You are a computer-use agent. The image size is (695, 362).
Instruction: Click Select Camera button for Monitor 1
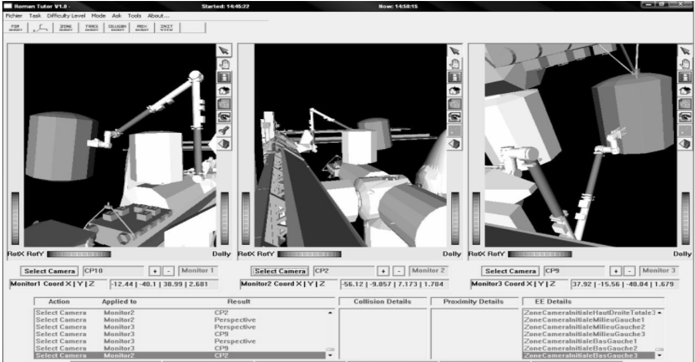pyautogui.click(x=50, y=271)
